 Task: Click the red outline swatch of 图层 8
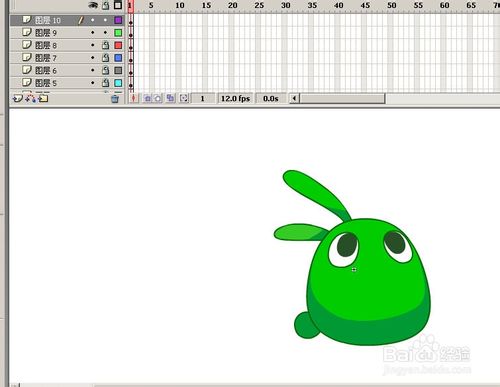(118, 45)
